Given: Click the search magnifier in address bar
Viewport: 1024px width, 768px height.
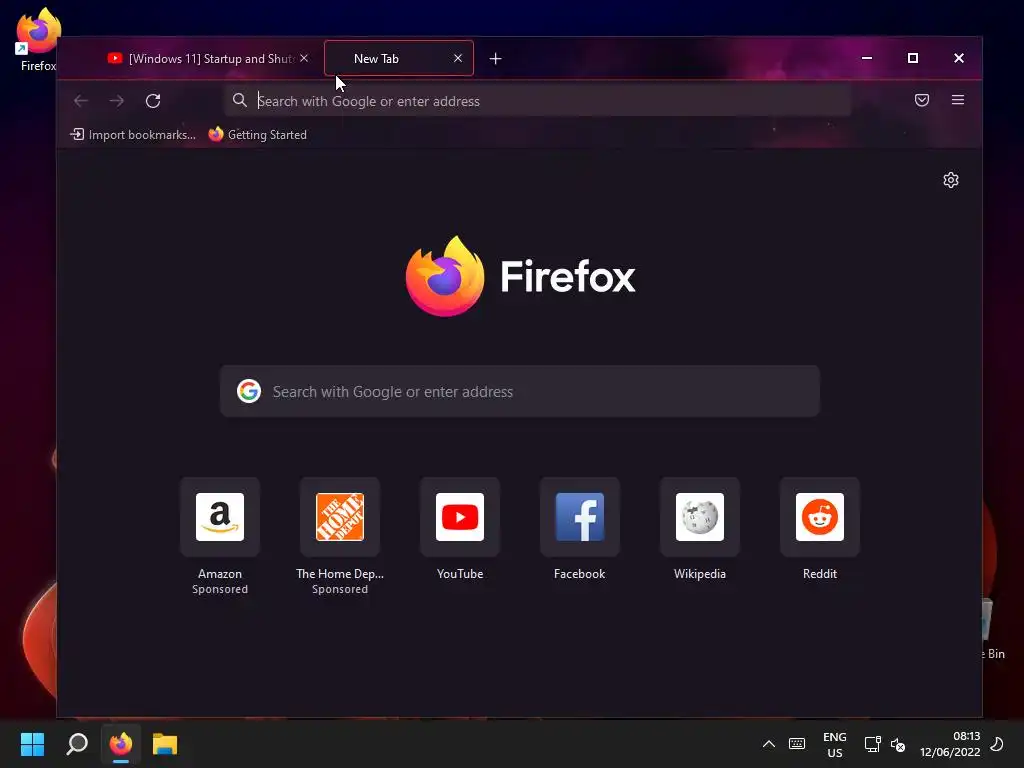Looking at the screenshot, I should [x=240, y=101].
